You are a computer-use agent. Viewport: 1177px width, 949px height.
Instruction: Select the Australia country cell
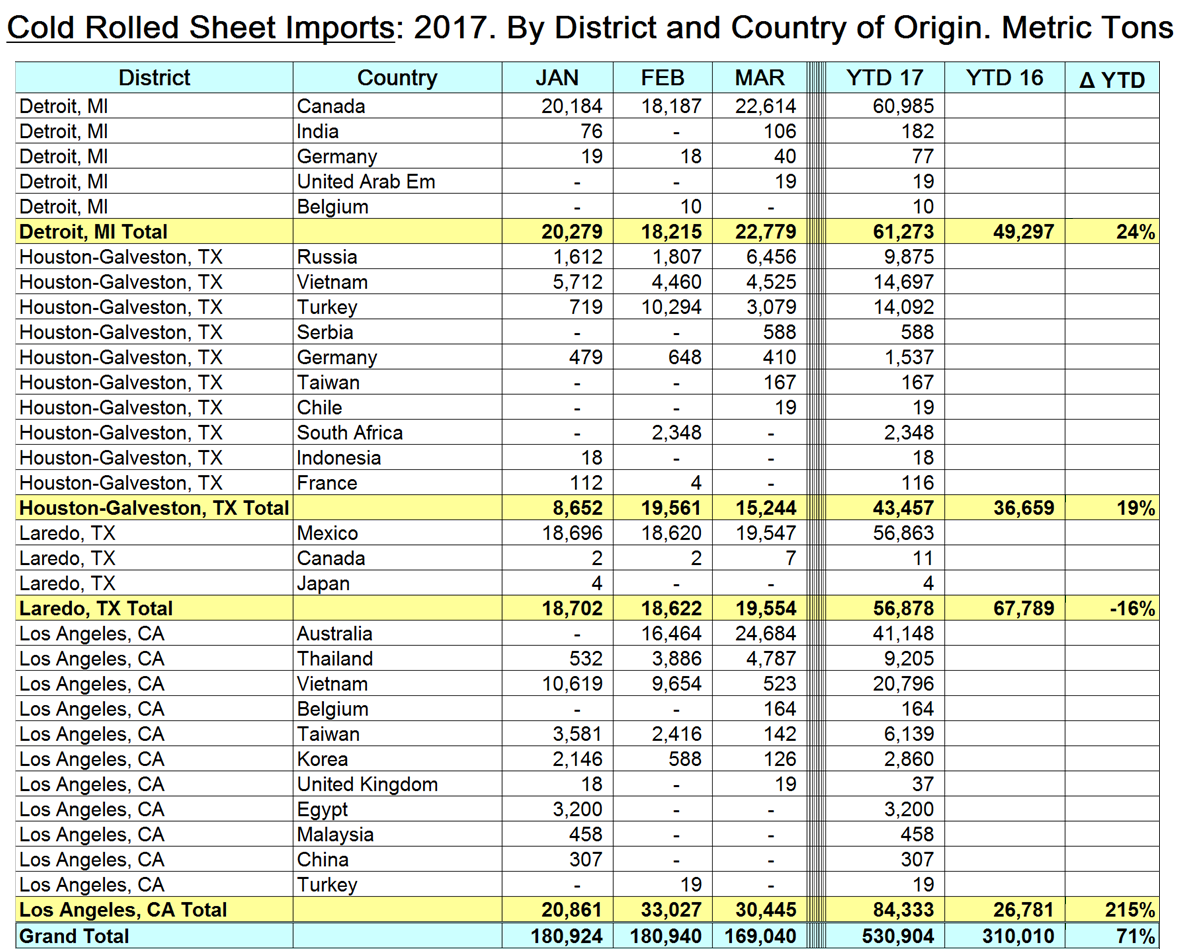pyautogui.click(x=334, y=633)
